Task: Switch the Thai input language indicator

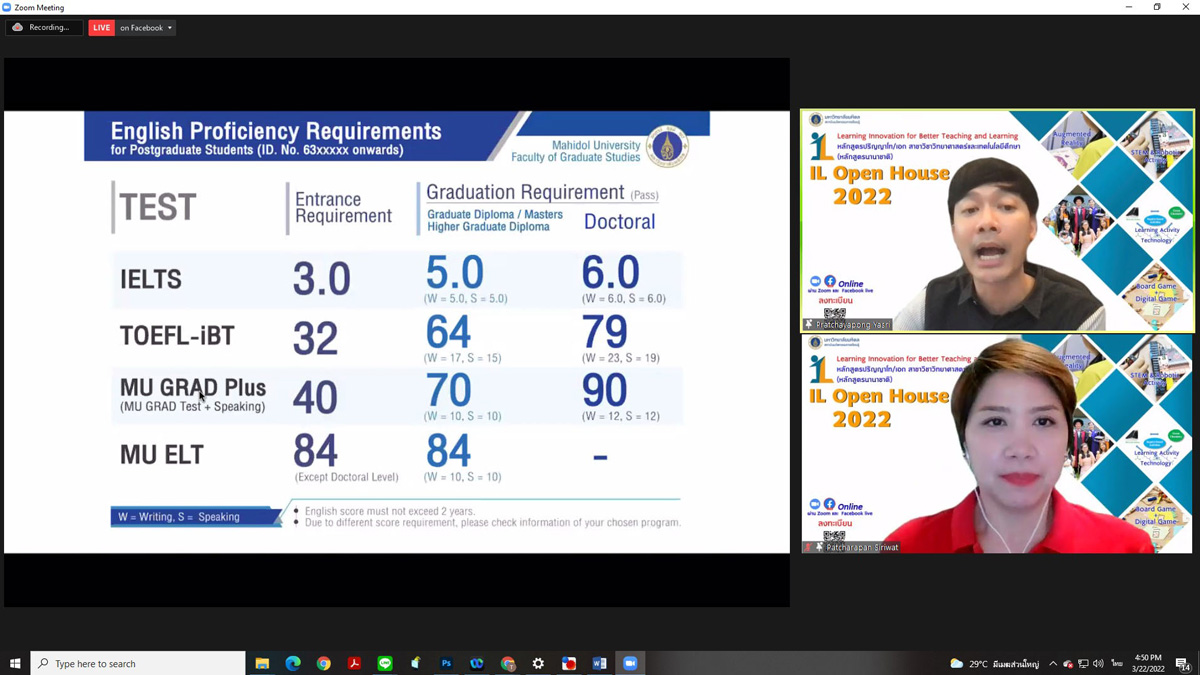Action: tap(1116, 664)
